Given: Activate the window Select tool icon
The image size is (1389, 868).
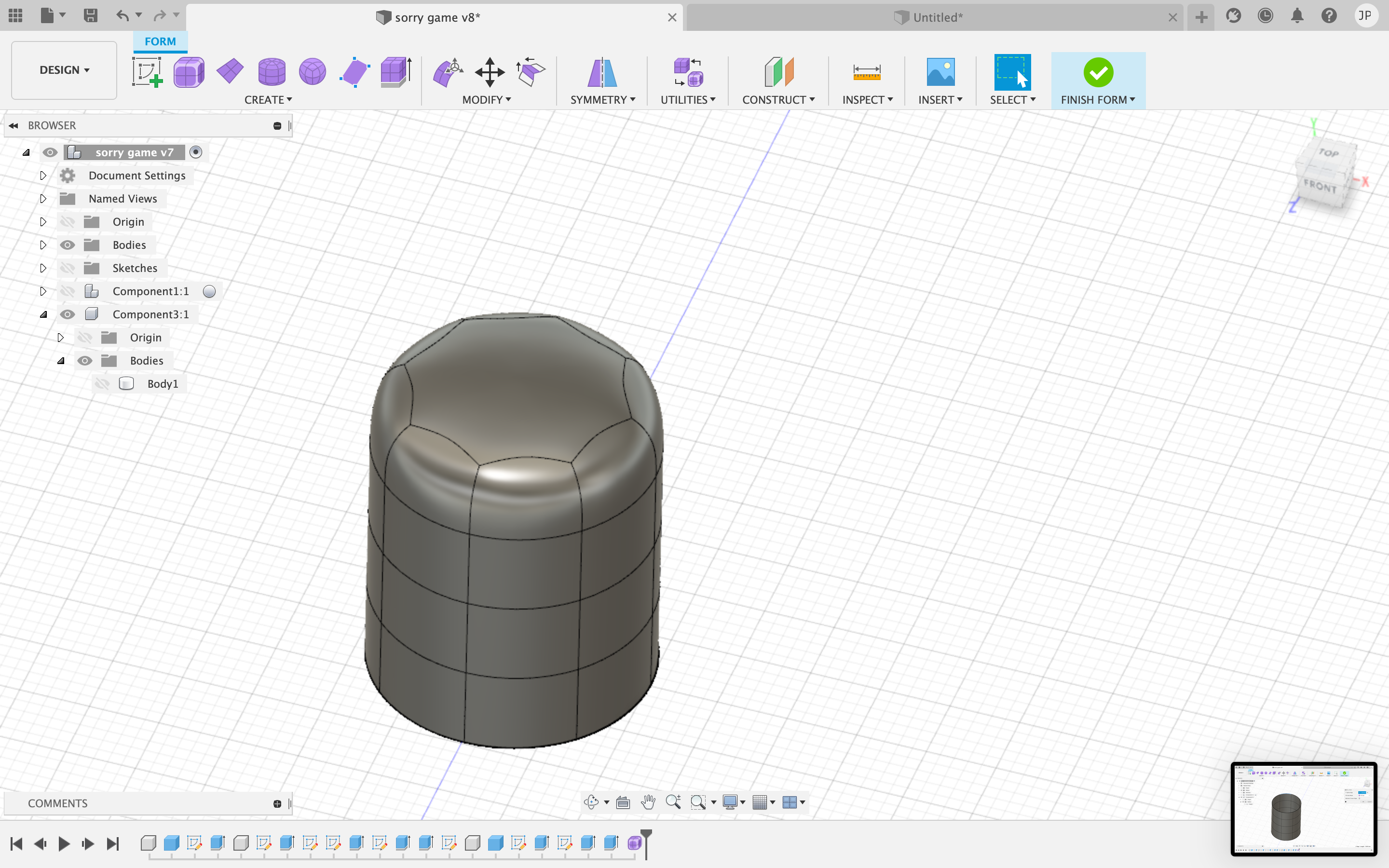Looking at the screenshot, I should click(x=1012, y=72).
